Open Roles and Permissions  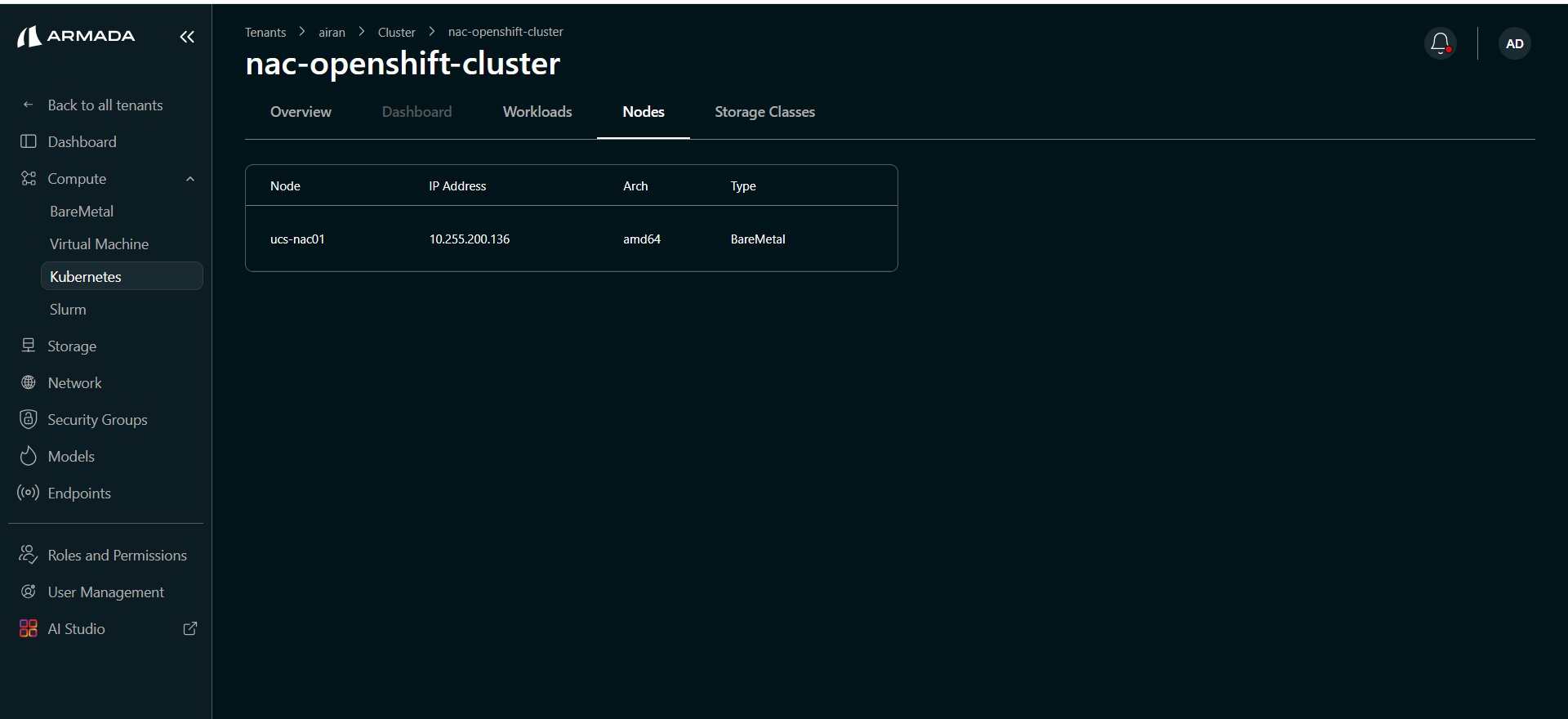[118, 556]
